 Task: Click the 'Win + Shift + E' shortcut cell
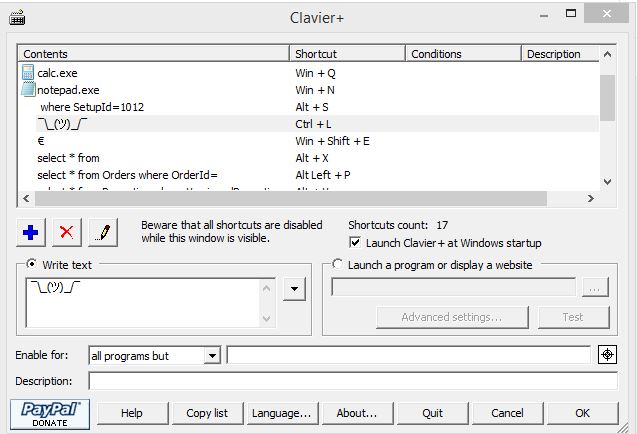tap(332, 141)
